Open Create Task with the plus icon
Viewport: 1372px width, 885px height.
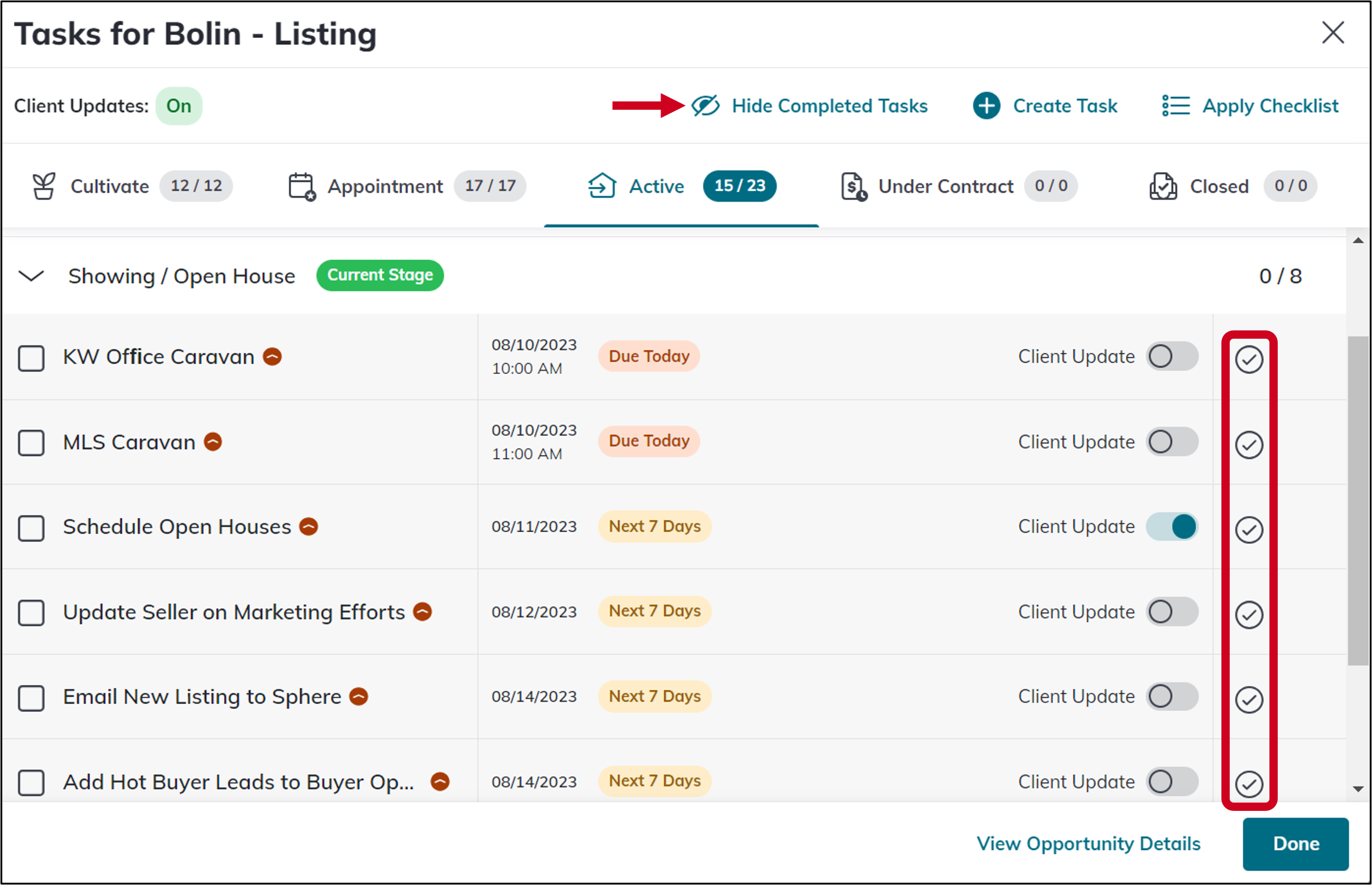coord(985,106)
